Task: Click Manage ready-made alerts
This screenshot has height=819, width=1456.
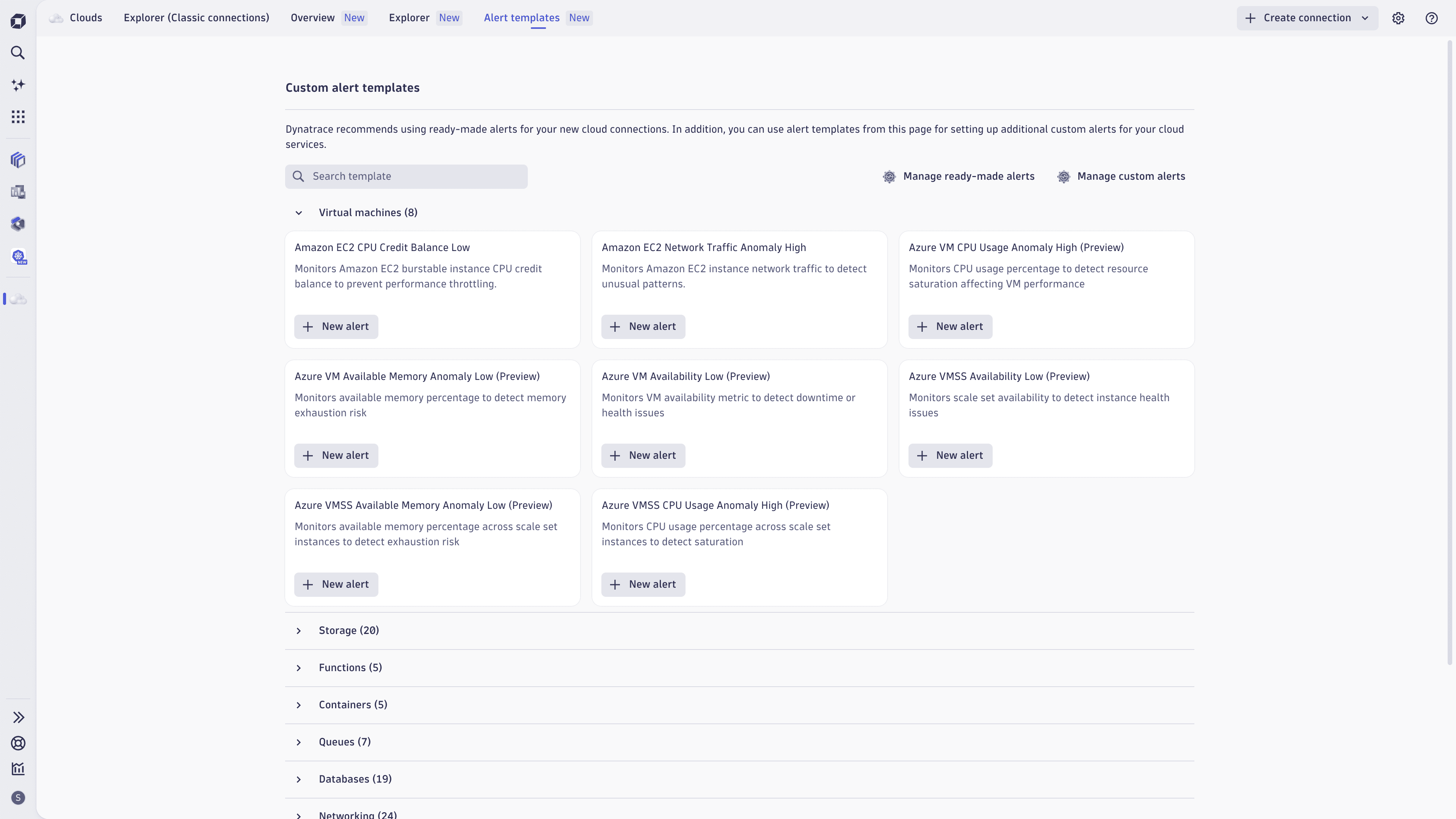Action: 970,176
